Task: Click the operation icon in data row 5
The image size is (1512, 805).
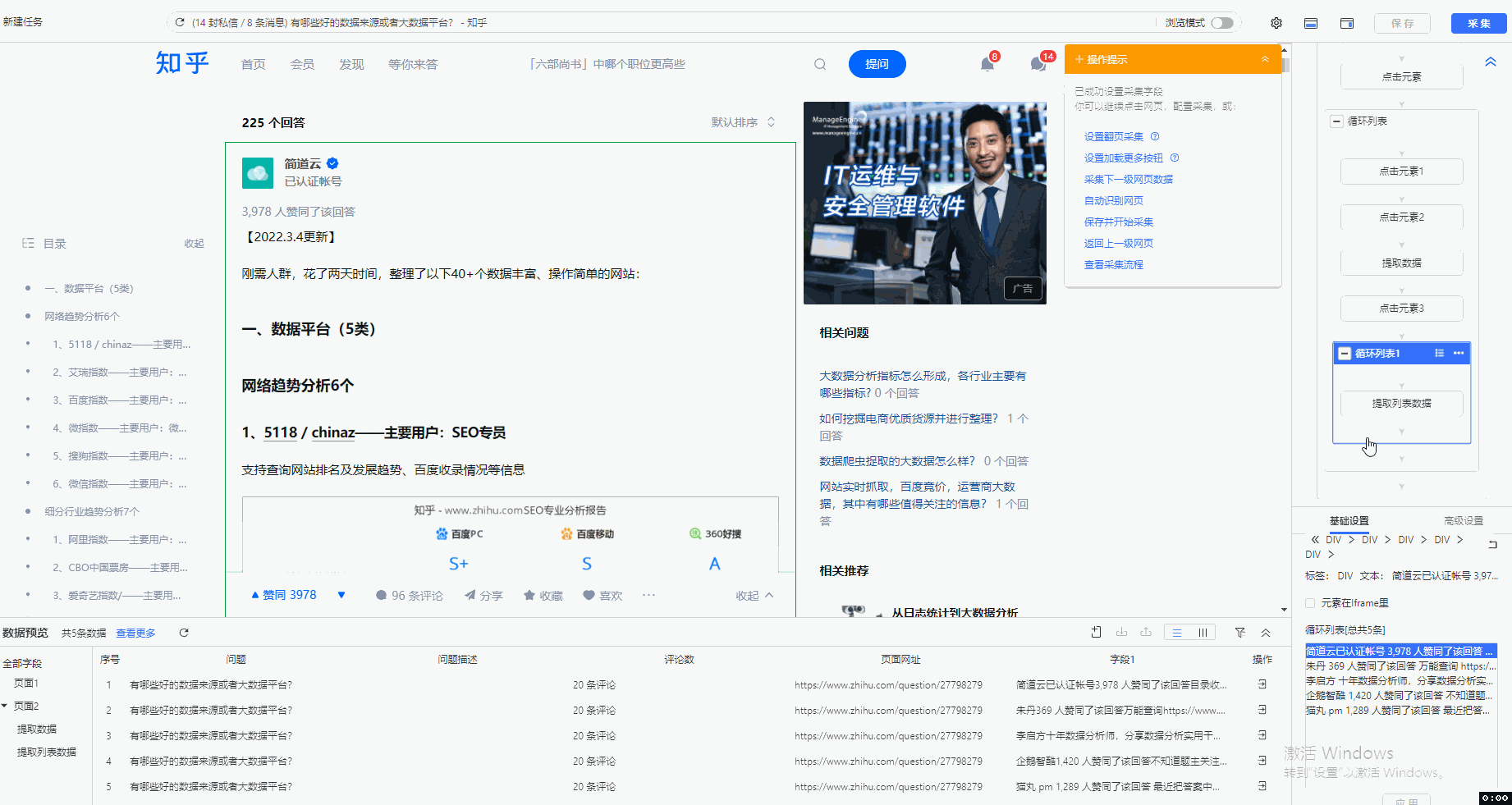Action: coord(1262,786)
